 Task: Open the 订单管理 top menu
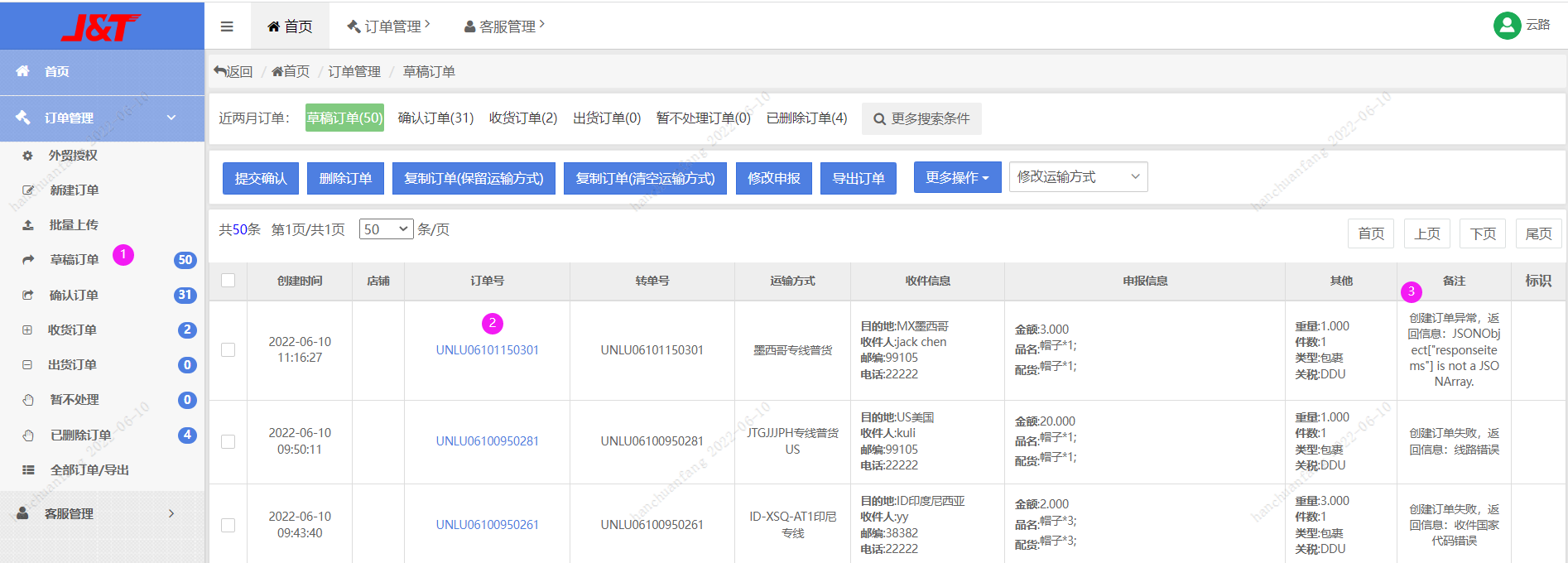coord(388,26)
